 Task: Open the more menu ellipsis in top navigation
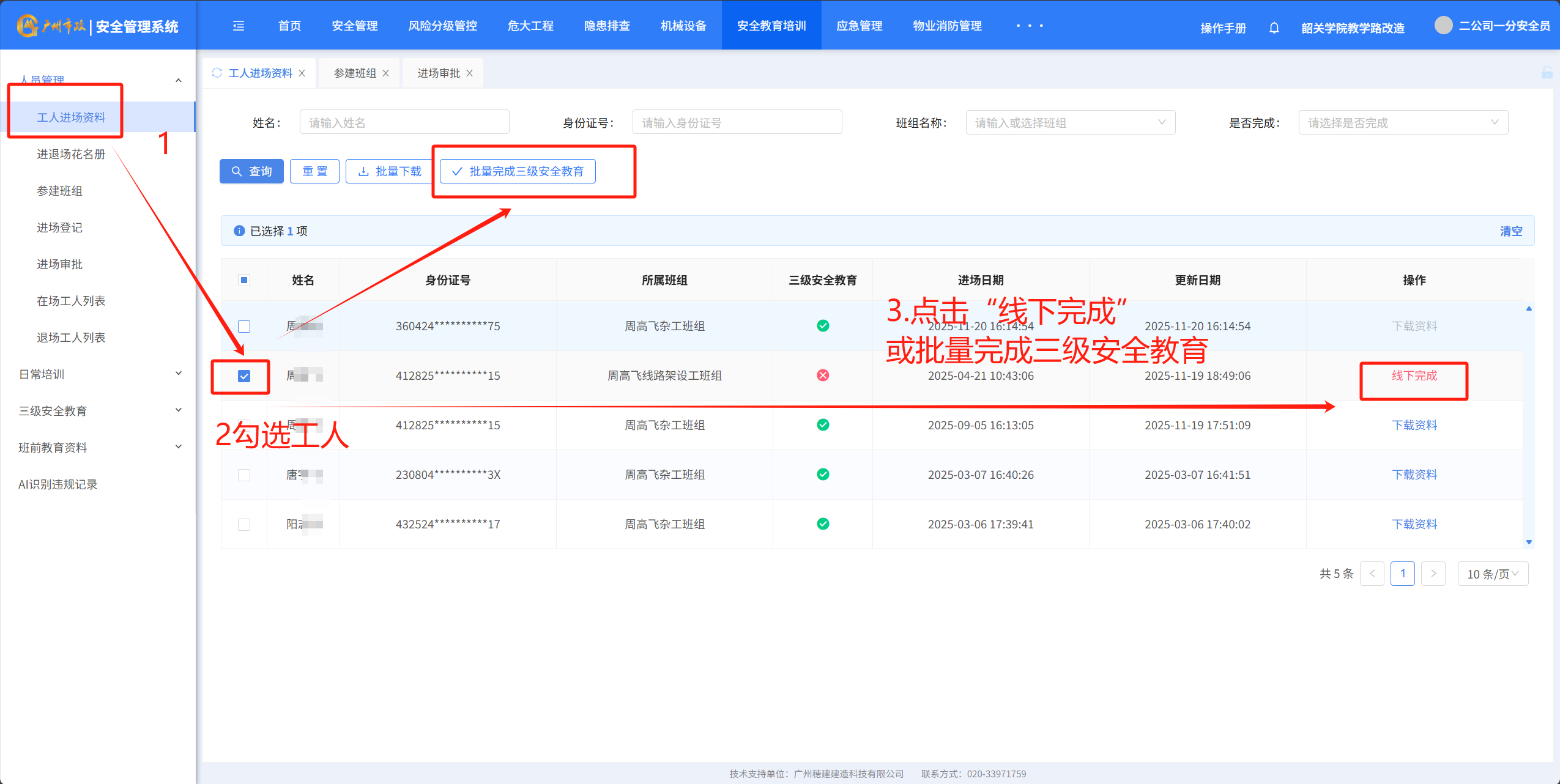click(x=1029, y=26)
